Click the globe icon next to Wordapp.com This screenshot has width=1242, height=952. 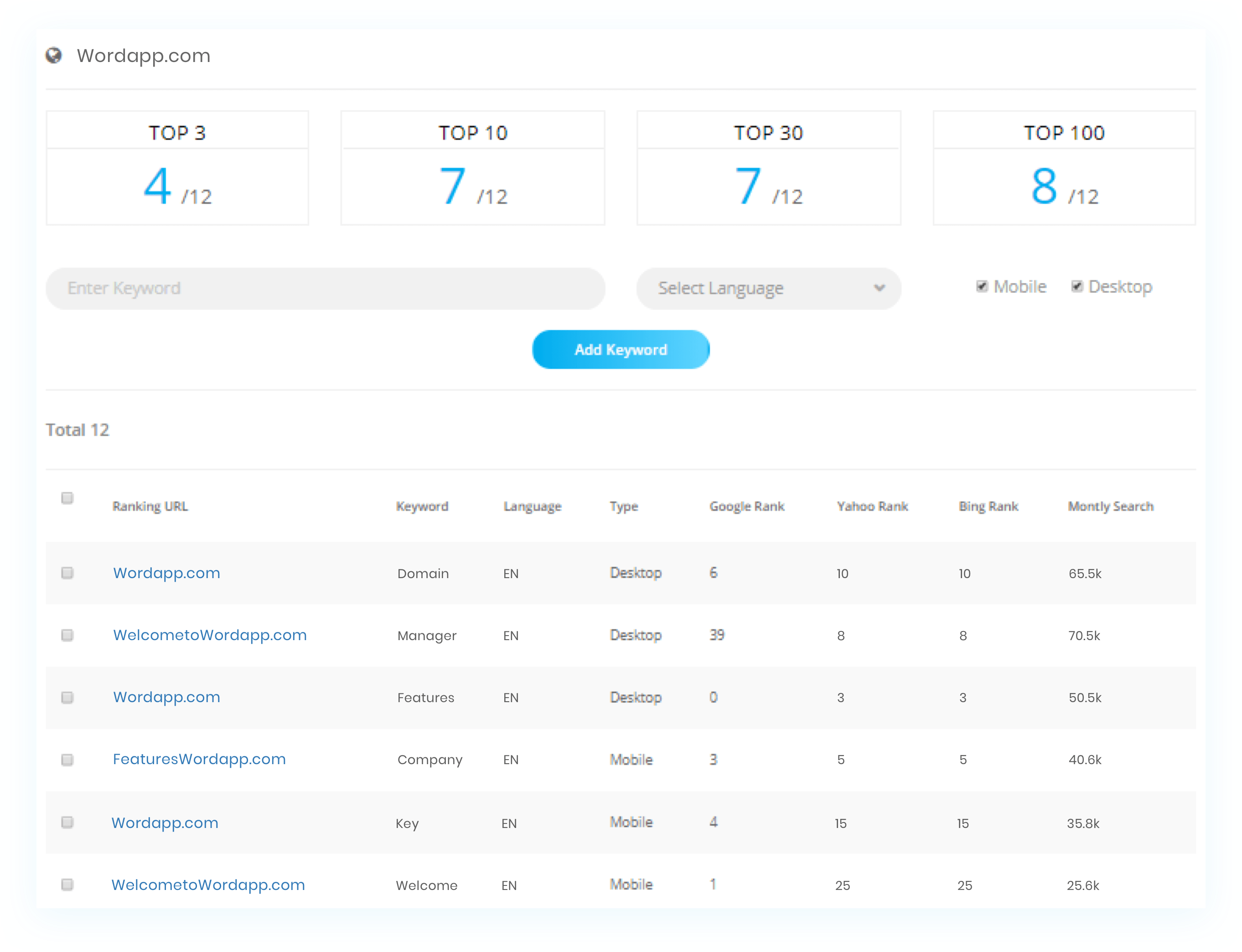pyautogui.click(x=54, y=56)
